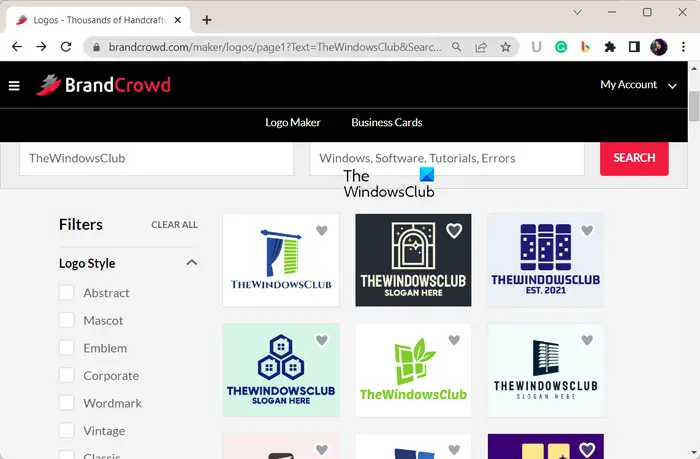Image resolution: width=700 pixels, height=459 pixels.
Task: Open the Extensions puzzle menu
Action: tap(610, 47)
